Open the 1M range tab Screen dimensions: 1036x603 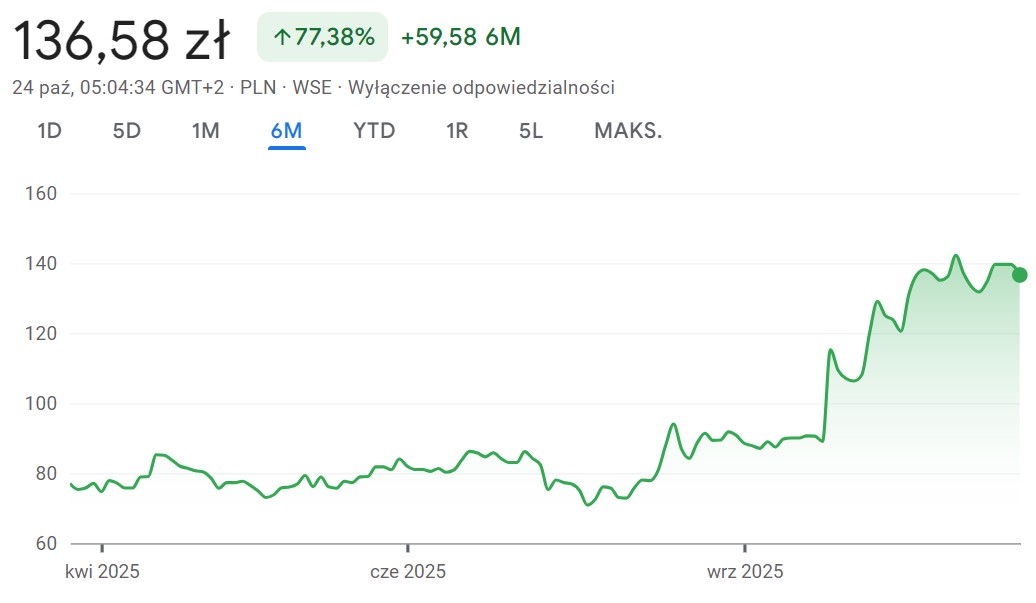point(205,131)
